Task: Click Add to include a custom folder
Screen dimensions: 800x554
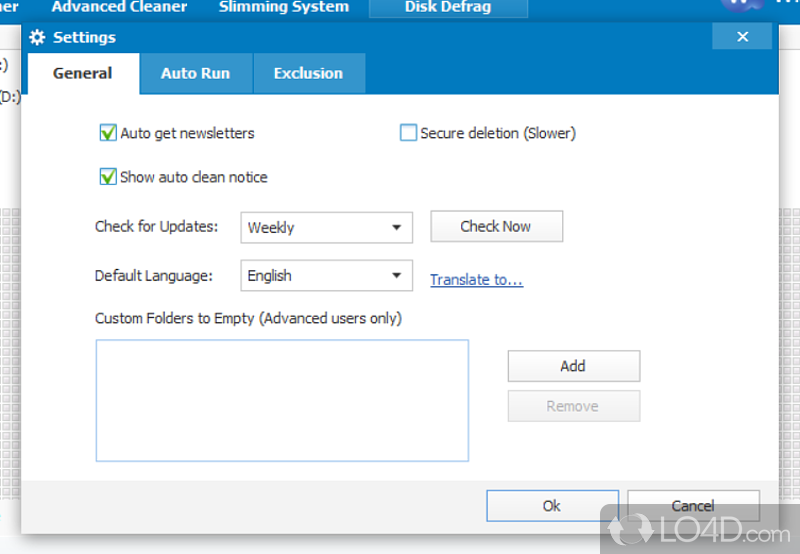Action: 573,366
